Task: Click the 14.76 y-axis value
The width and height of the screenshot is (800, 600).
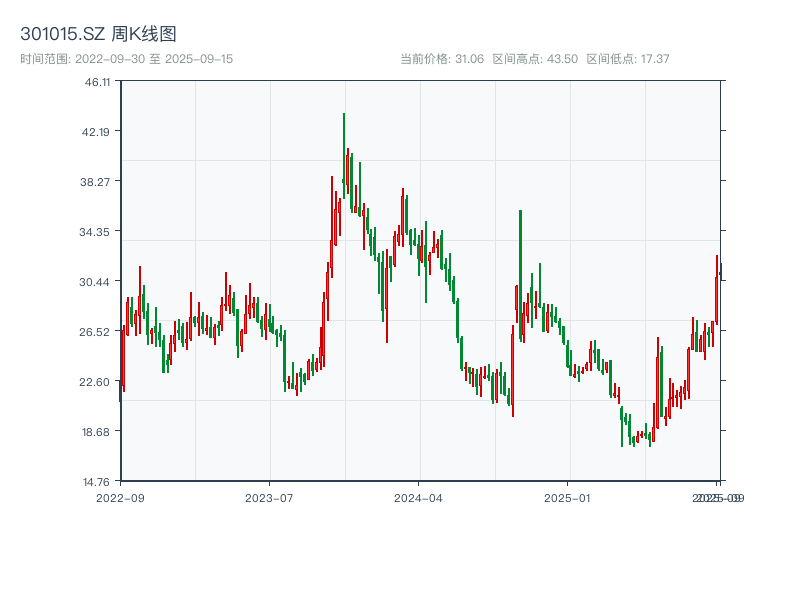Action: (97, 481)
